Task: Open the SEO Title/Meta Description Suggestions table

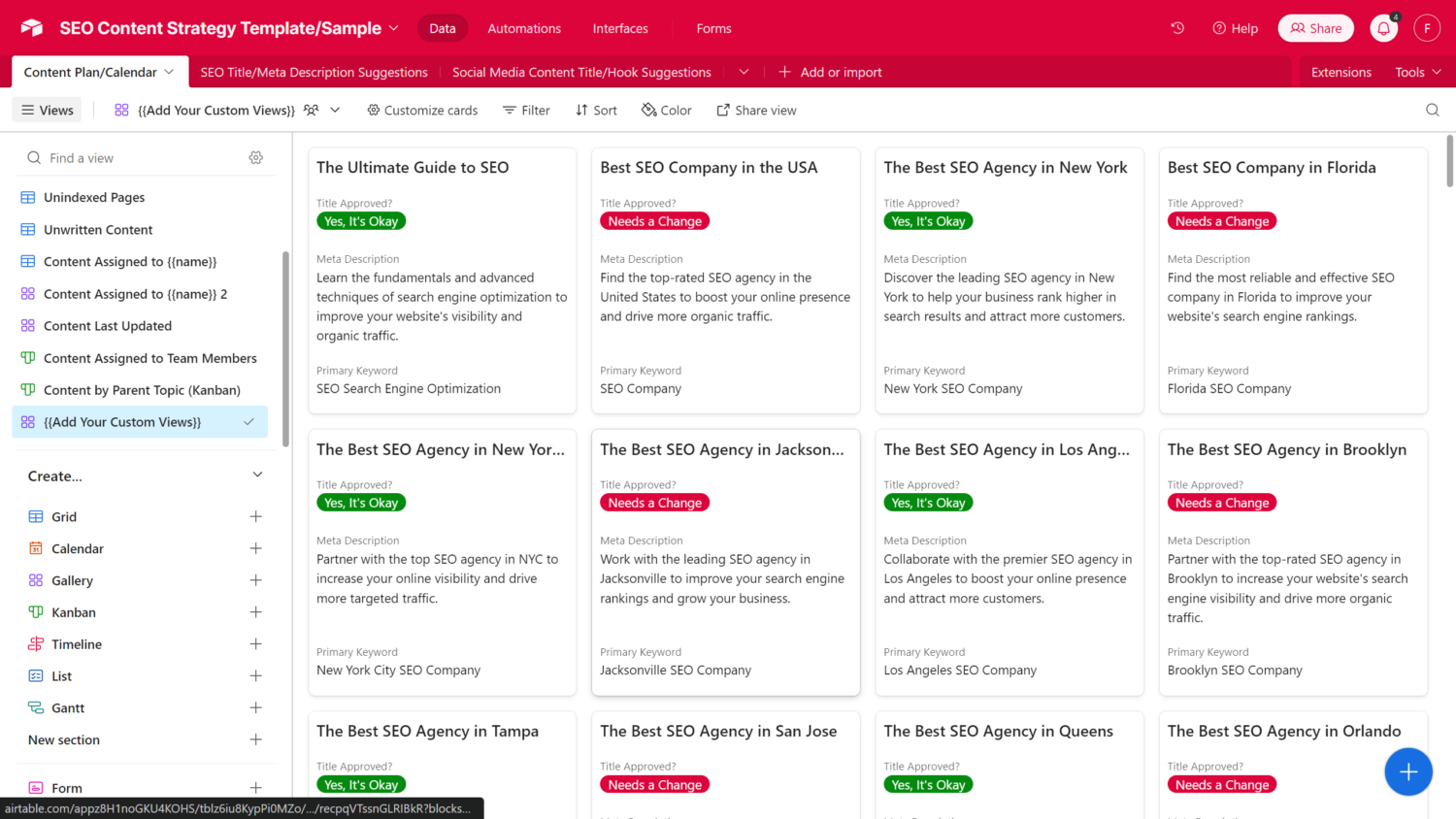Action: pyautogui.click(x=314, y=72)
